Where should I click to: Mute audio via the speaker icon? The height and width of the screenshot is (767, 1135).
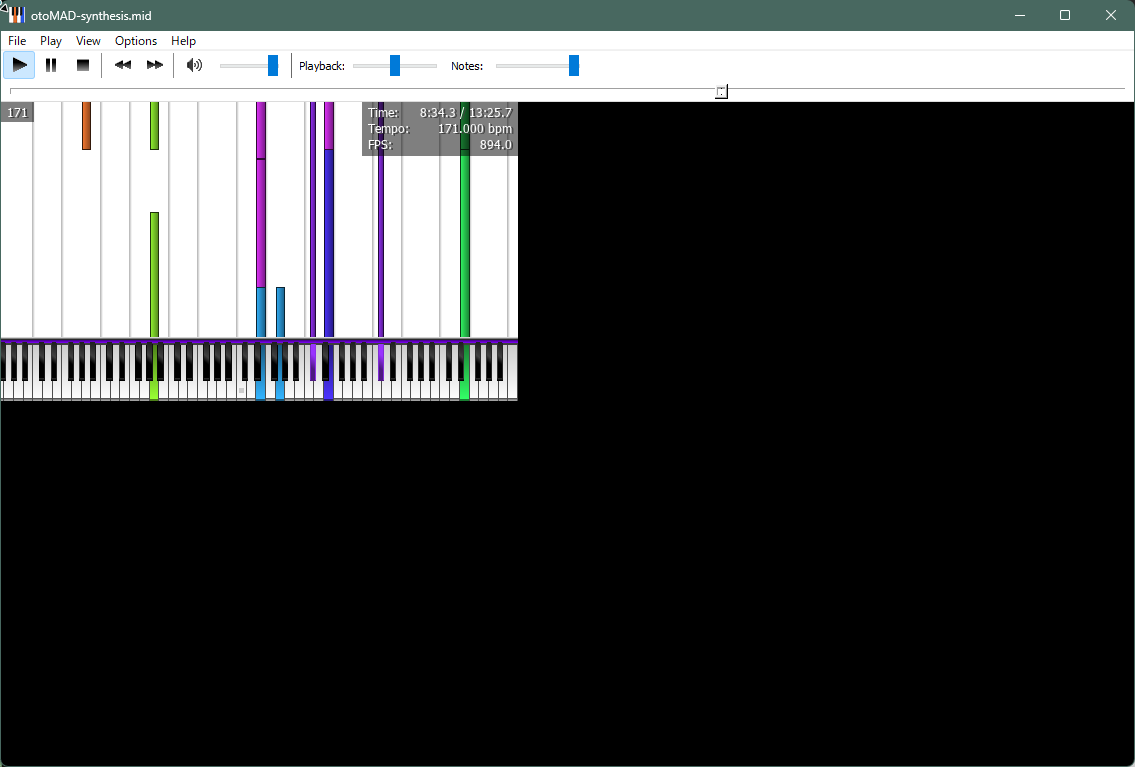pyautogui.click(x=194, y=65)
